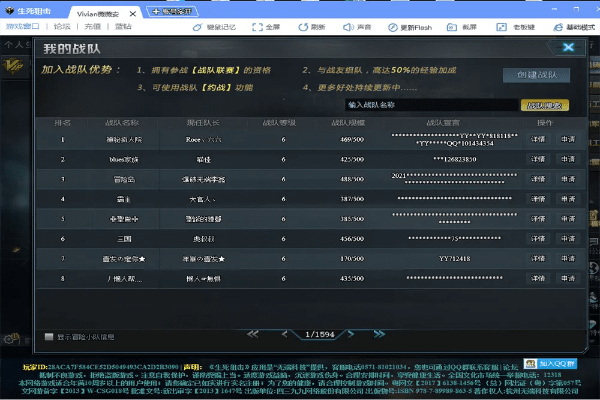This screenshot has width=600, height=400.
Task: Click the boss key (老板键) icon
Action: (x=501, y=27)
